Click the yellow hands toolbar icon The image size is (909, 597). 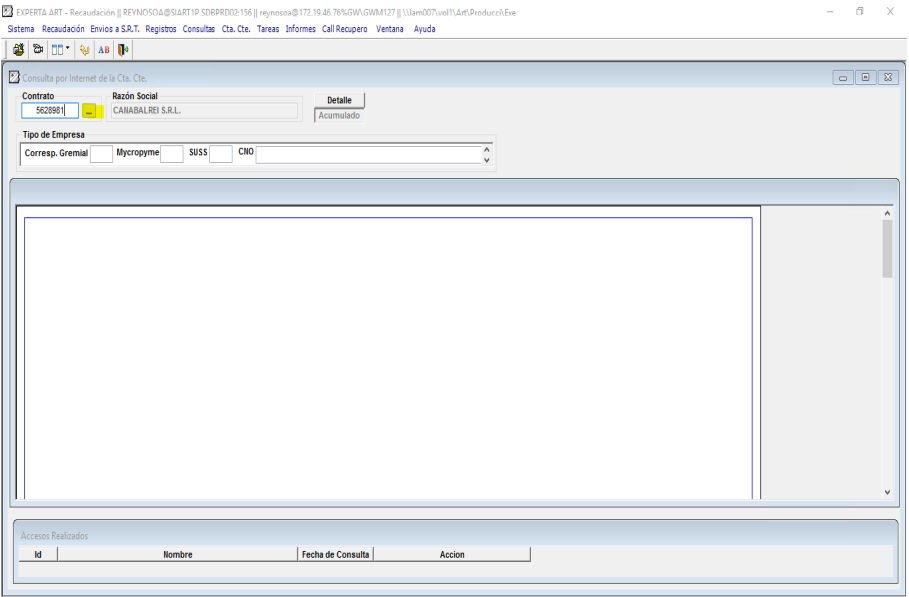(84, 49)
